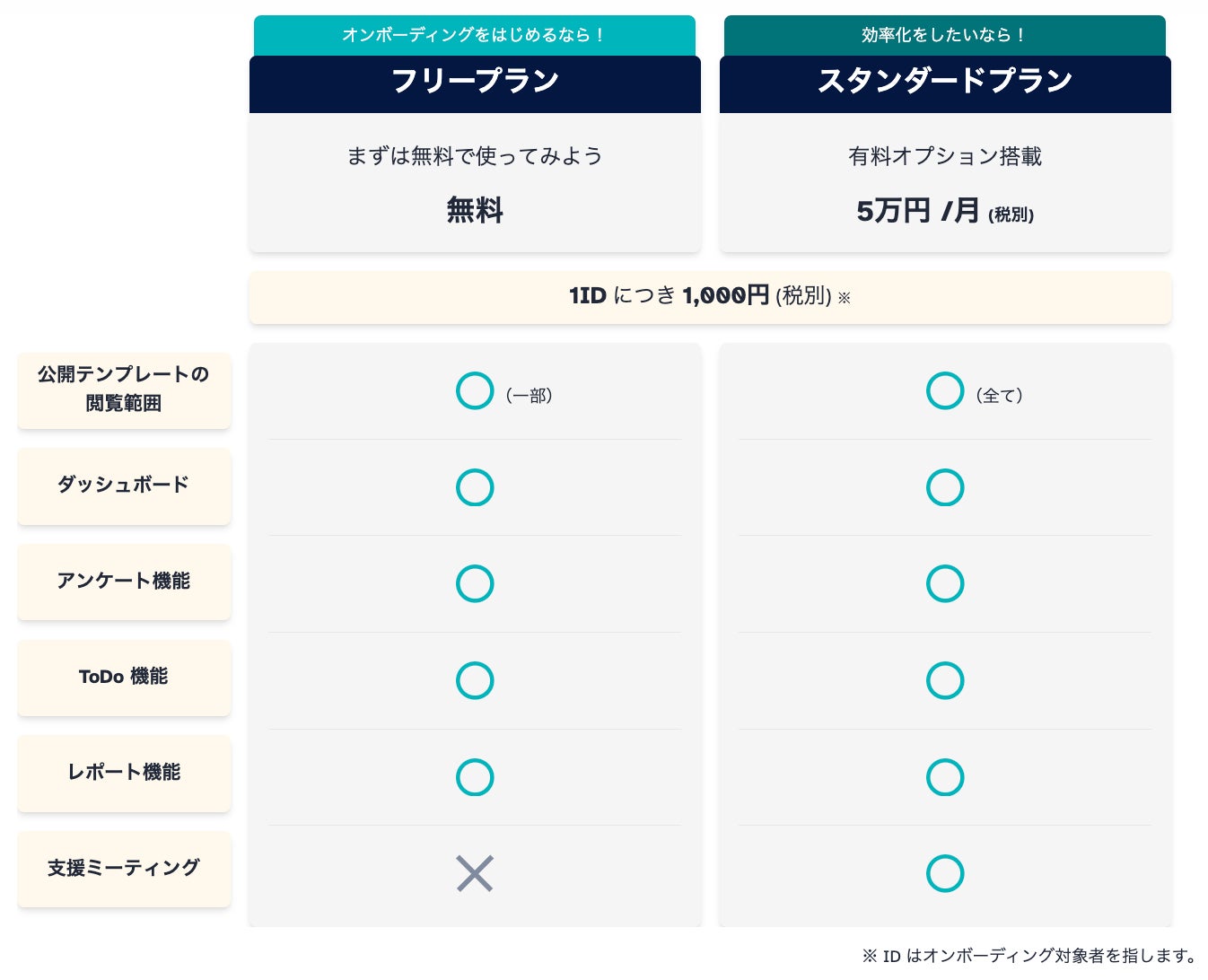Click the 支援ミーティング feature label
This screenshot has height=980, width=1208.
point(124,869)
